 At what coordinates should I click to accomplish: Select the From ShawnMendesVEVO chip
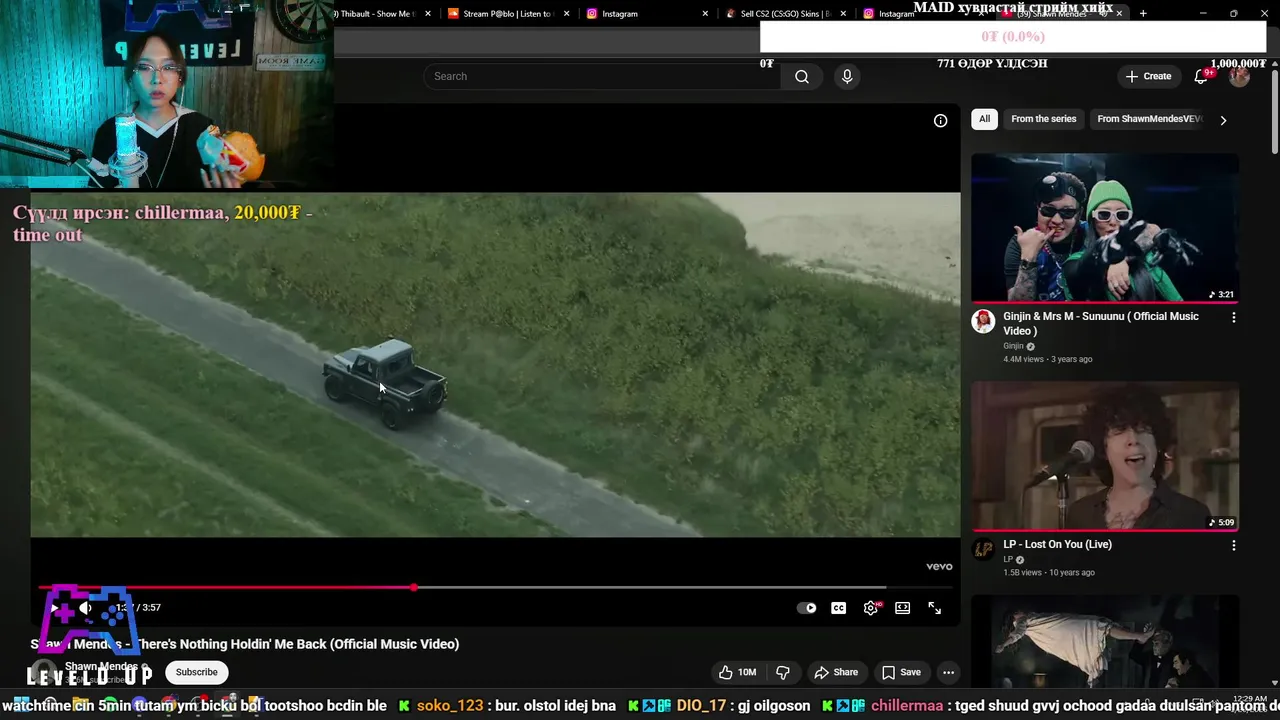click(x=1148, y=119)
